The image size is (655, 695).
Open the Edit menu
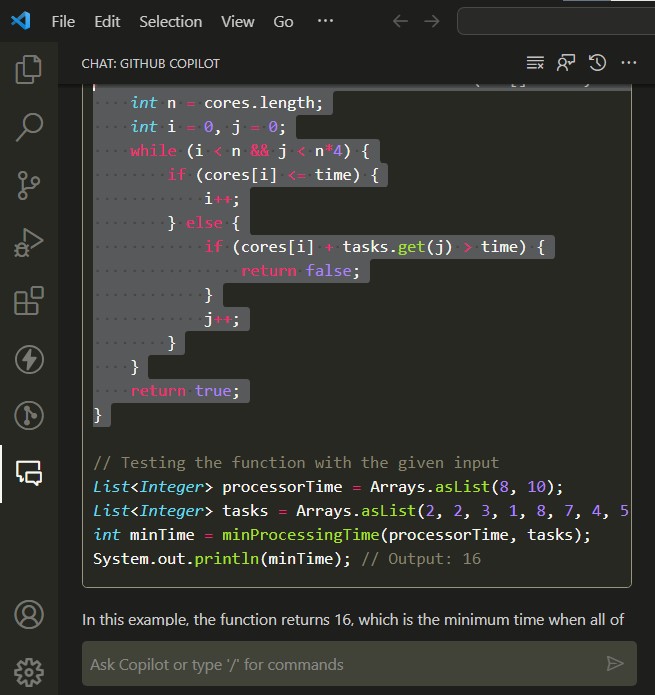coord(107,21)
